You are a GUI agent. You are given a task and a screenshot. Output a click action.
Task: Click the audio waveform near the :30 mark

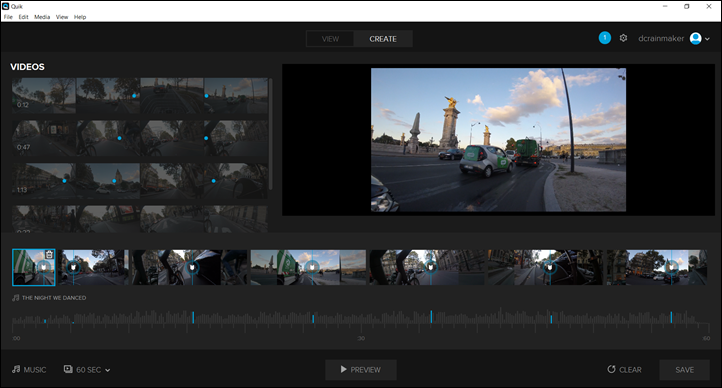(x=361, y=319)
